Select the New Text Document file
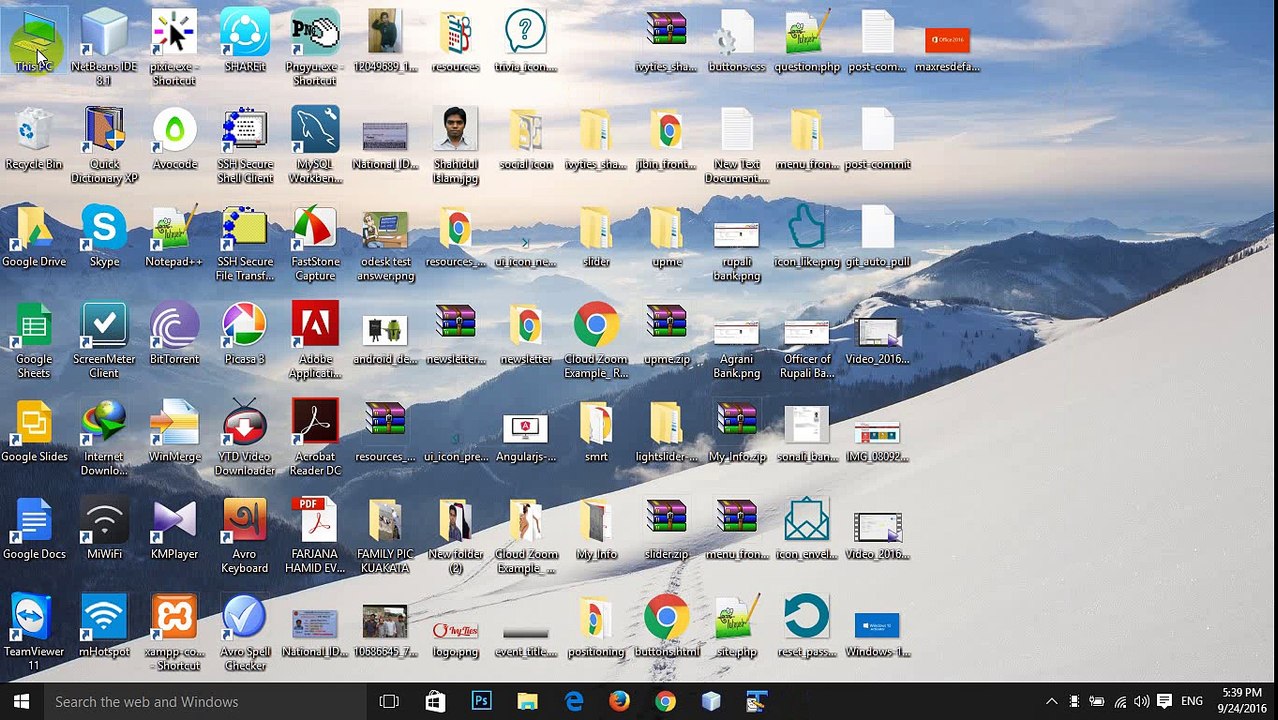 (x=737, y=145)
